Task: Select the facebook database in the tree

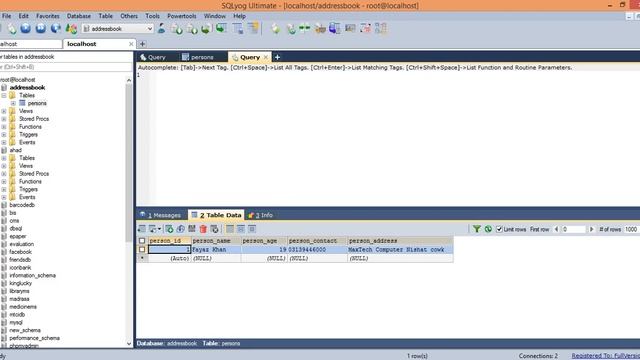Action: [20, 252]
